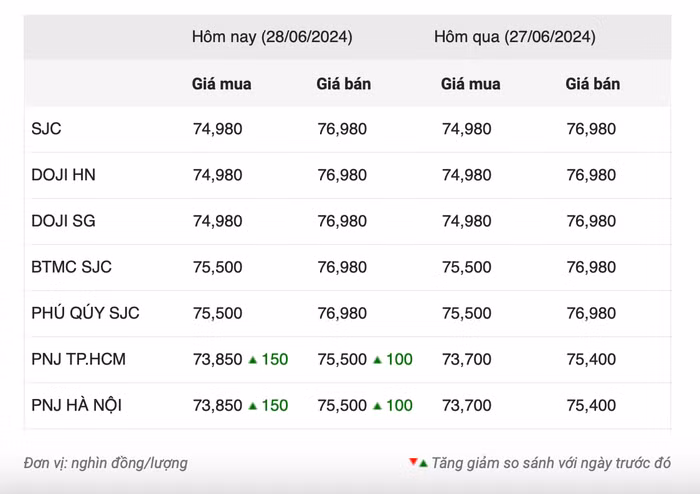Click the green up arrow beside 150 in PNJ TP.HCM row
This screenshot has width=700, height=494.
(x=252, y=359)
